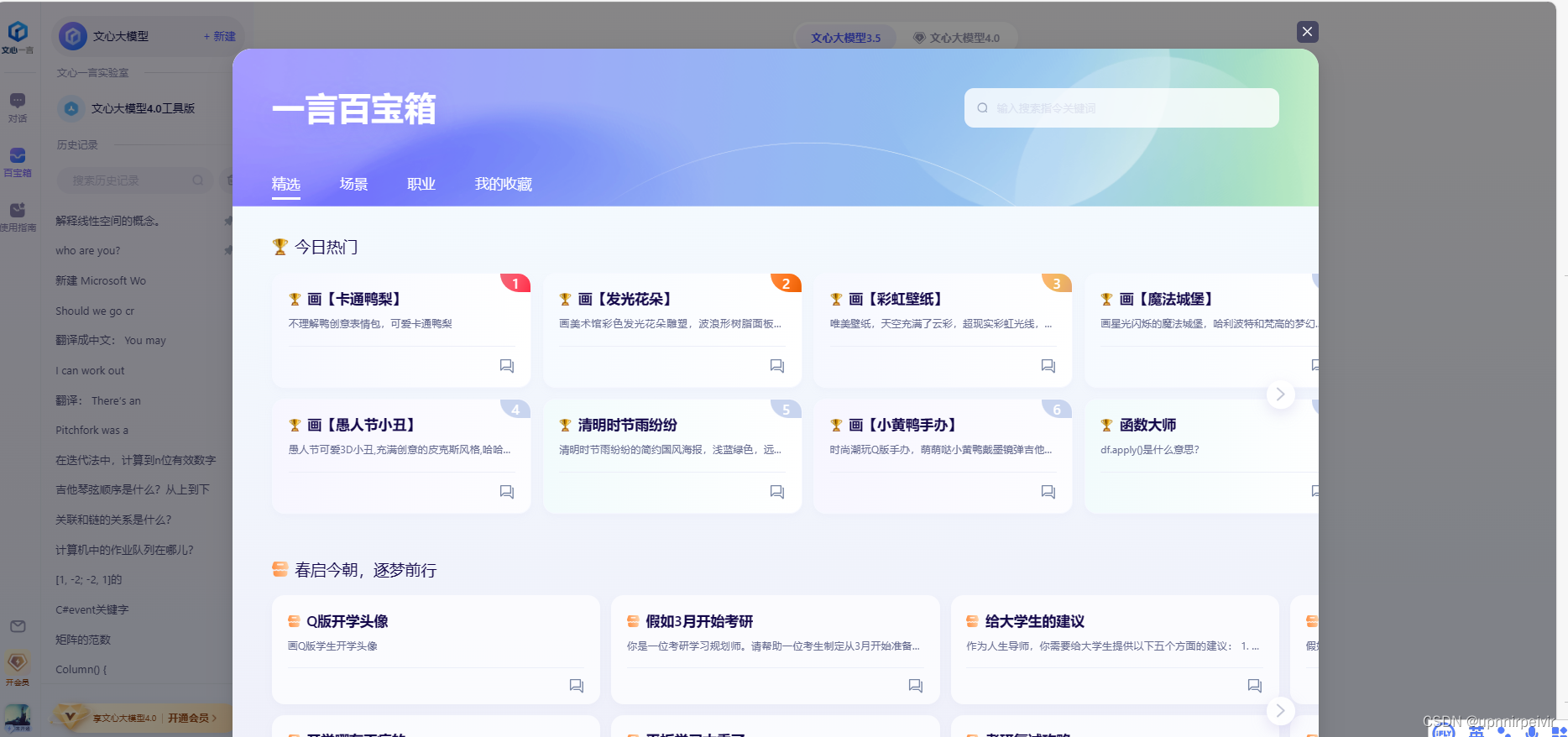Click bookmark icon on 发光花朵 card
The width and height of the screenshot is (1568, 737).
[777, 366]
